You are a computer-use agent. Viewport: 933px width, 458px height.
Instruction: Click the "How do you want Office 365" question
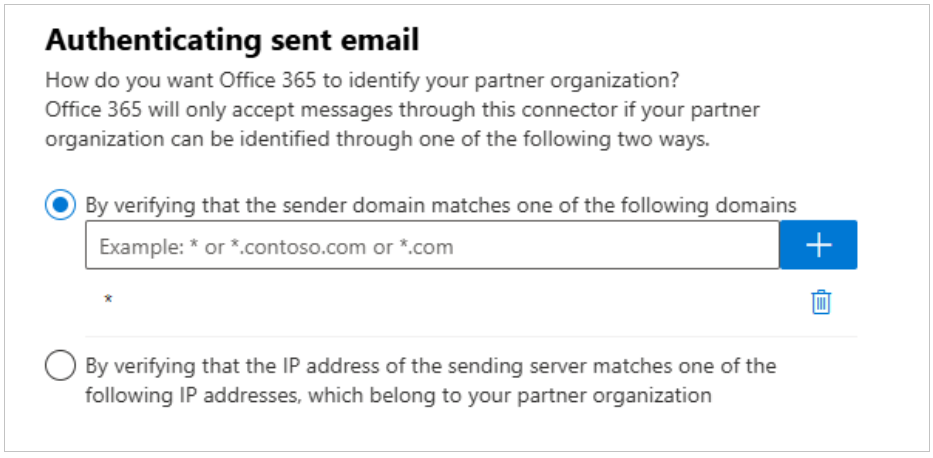[362, 80]
